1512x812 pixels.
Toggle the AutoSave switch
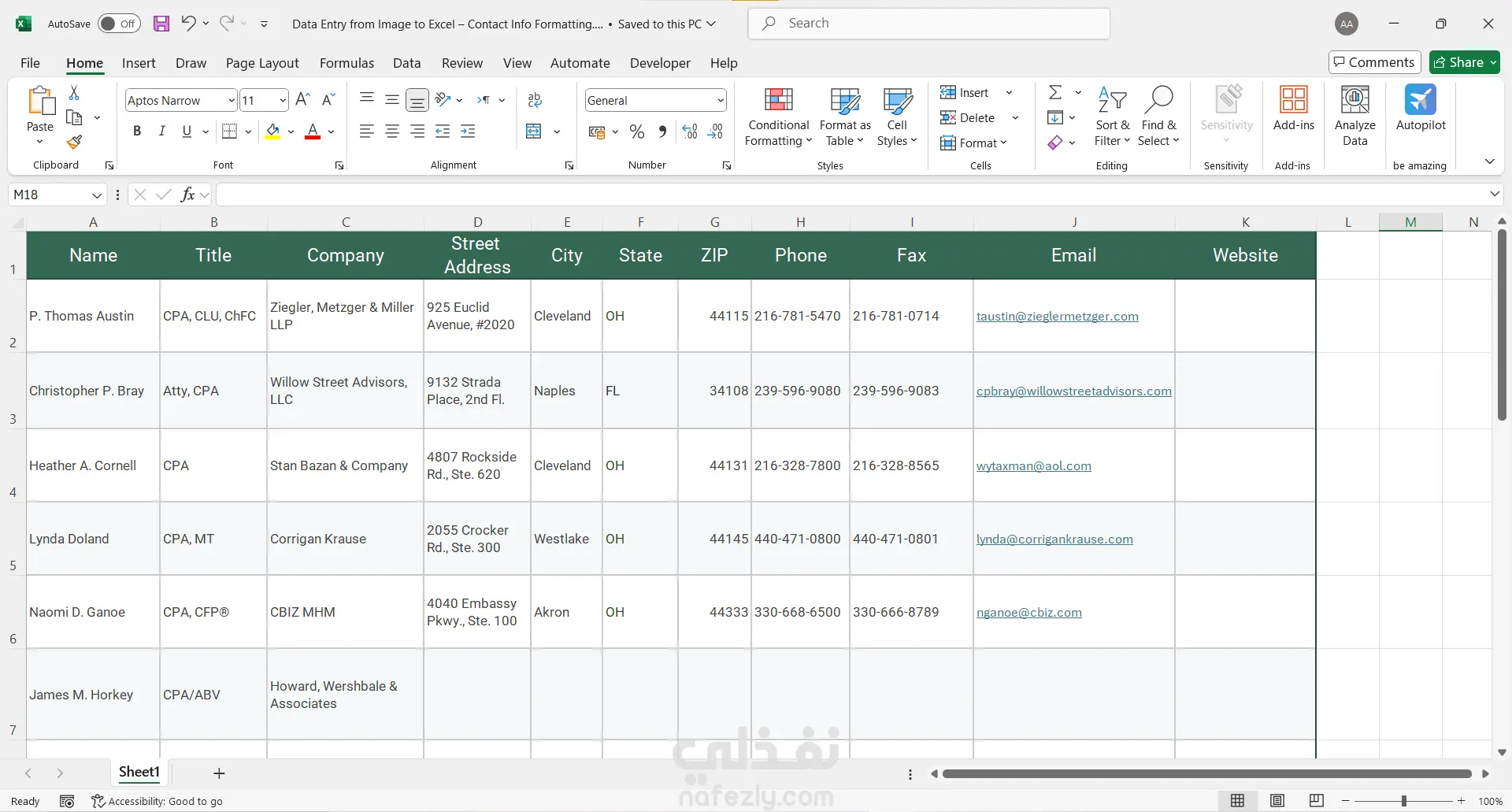119,24
